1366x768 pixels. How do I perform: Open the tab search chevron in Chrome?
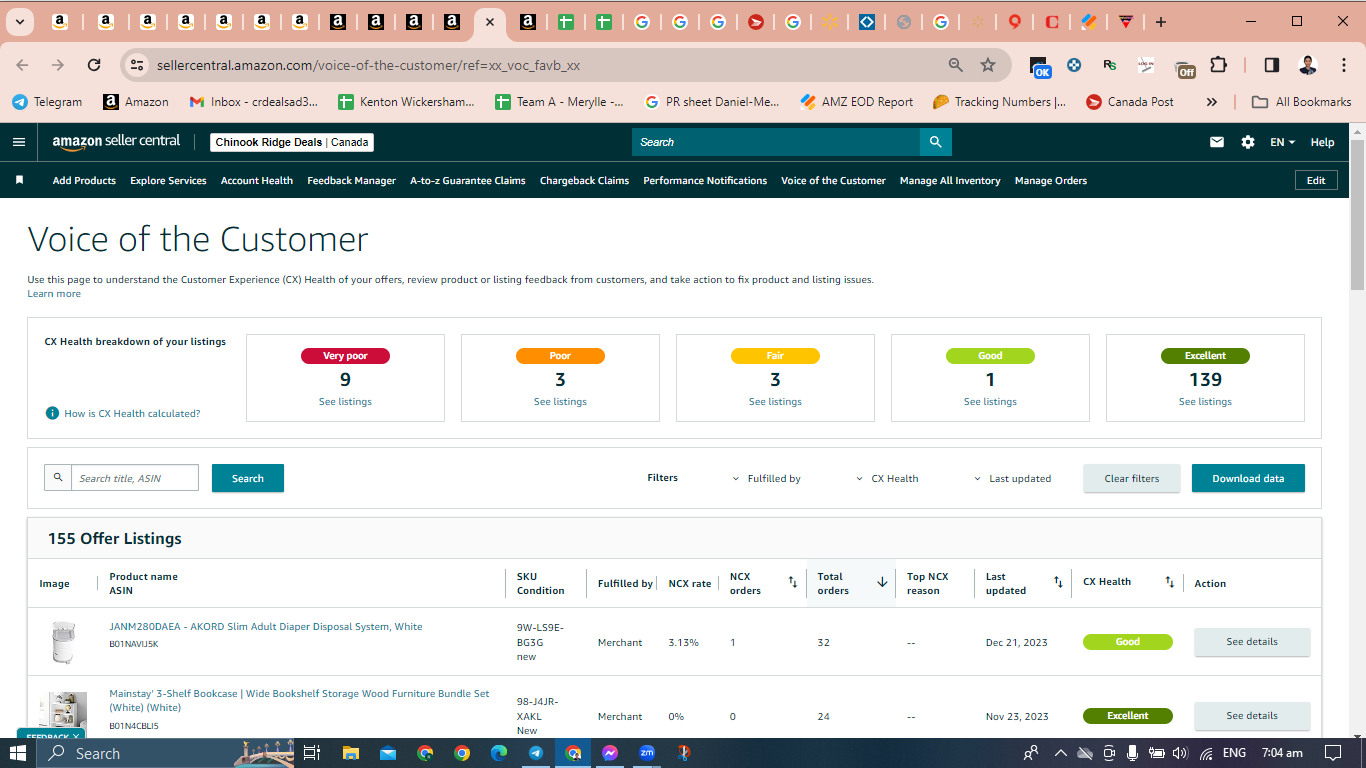(x=20, y=22)
